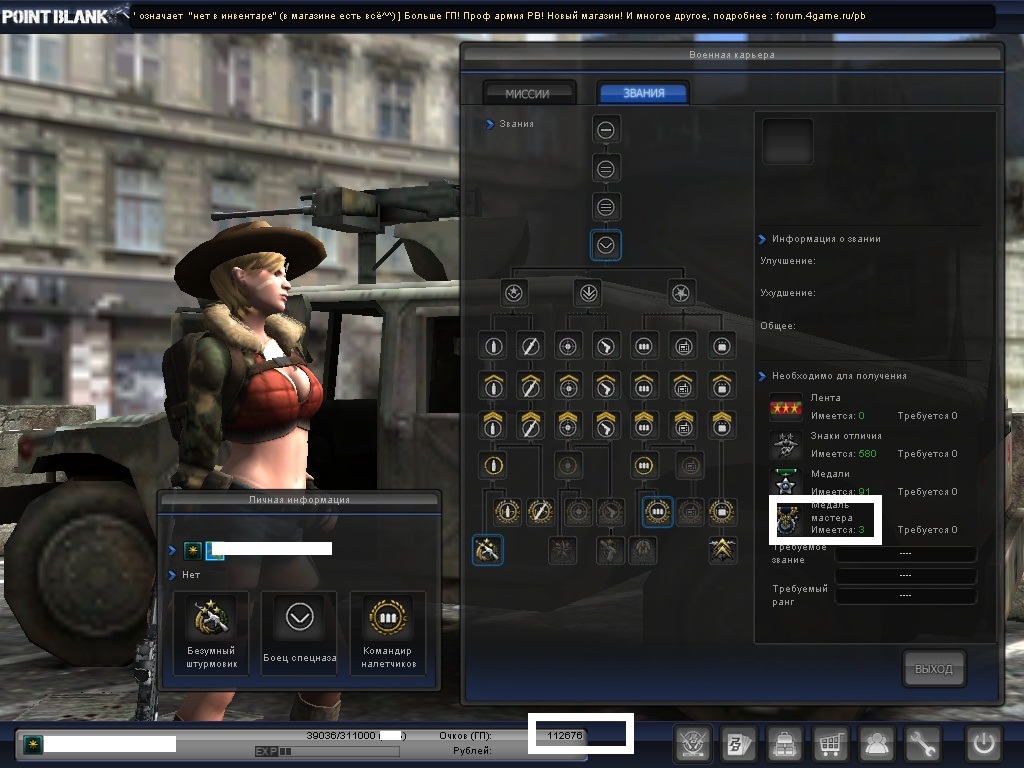Choose the double-chevron crosshair badge
The image size is (1024, 768).
click(x=568, y=424)
